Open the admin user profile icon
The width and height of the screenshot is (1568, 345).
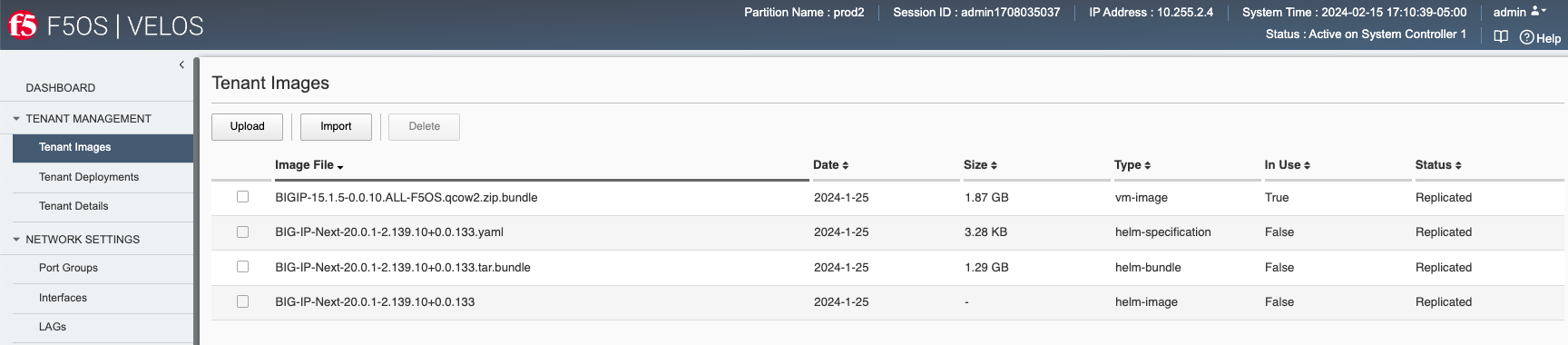tap(1535, 11)
